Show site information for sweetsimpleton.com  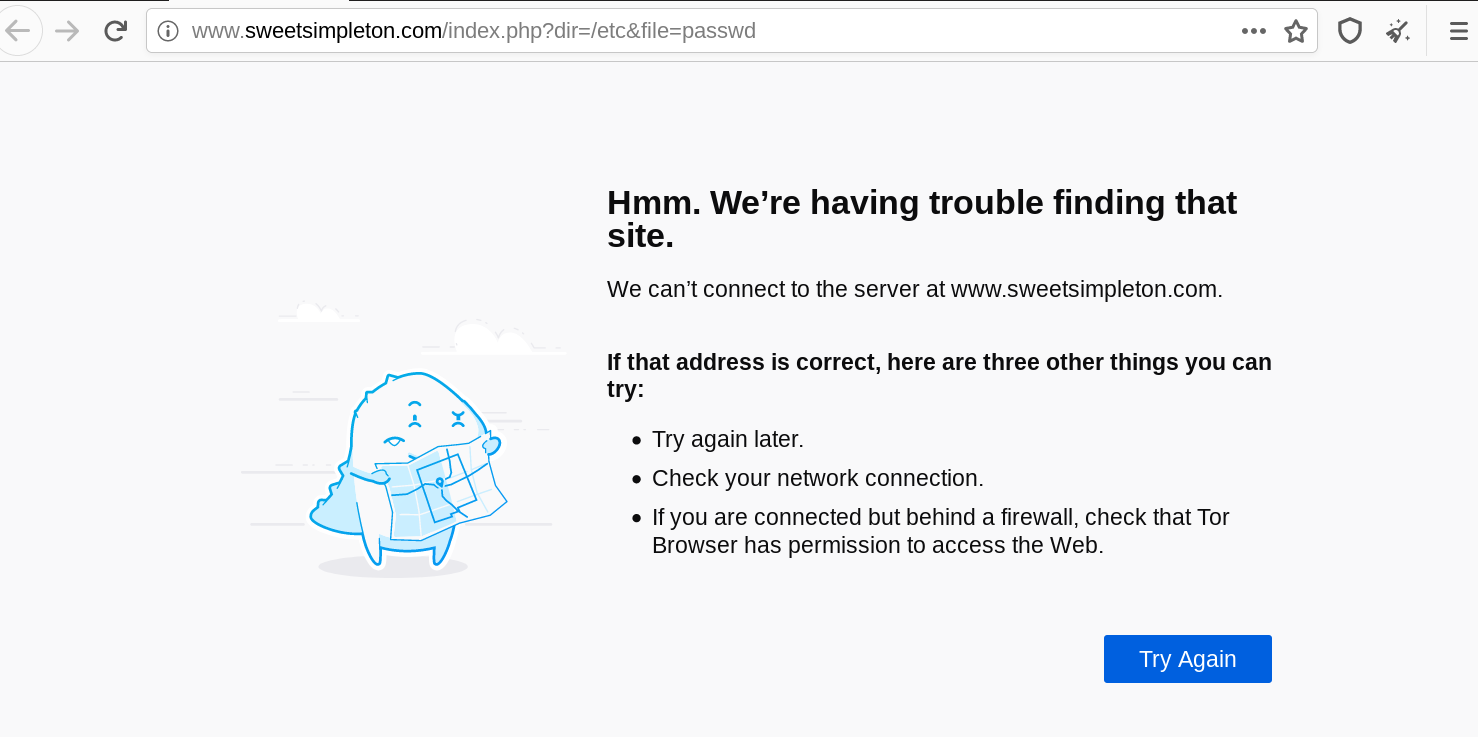pos(168,31)
